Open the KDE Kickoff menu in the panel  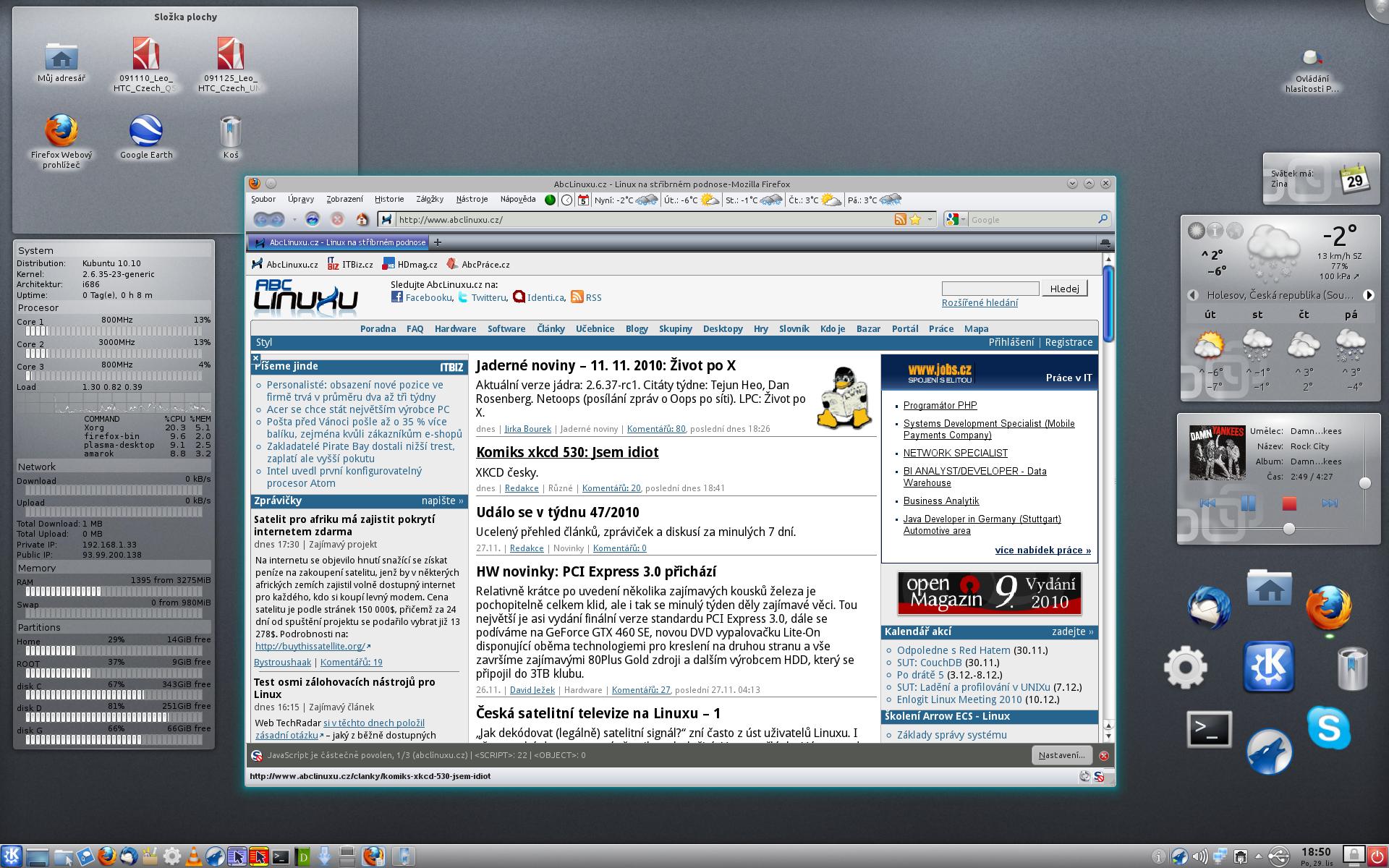[12, 856]
